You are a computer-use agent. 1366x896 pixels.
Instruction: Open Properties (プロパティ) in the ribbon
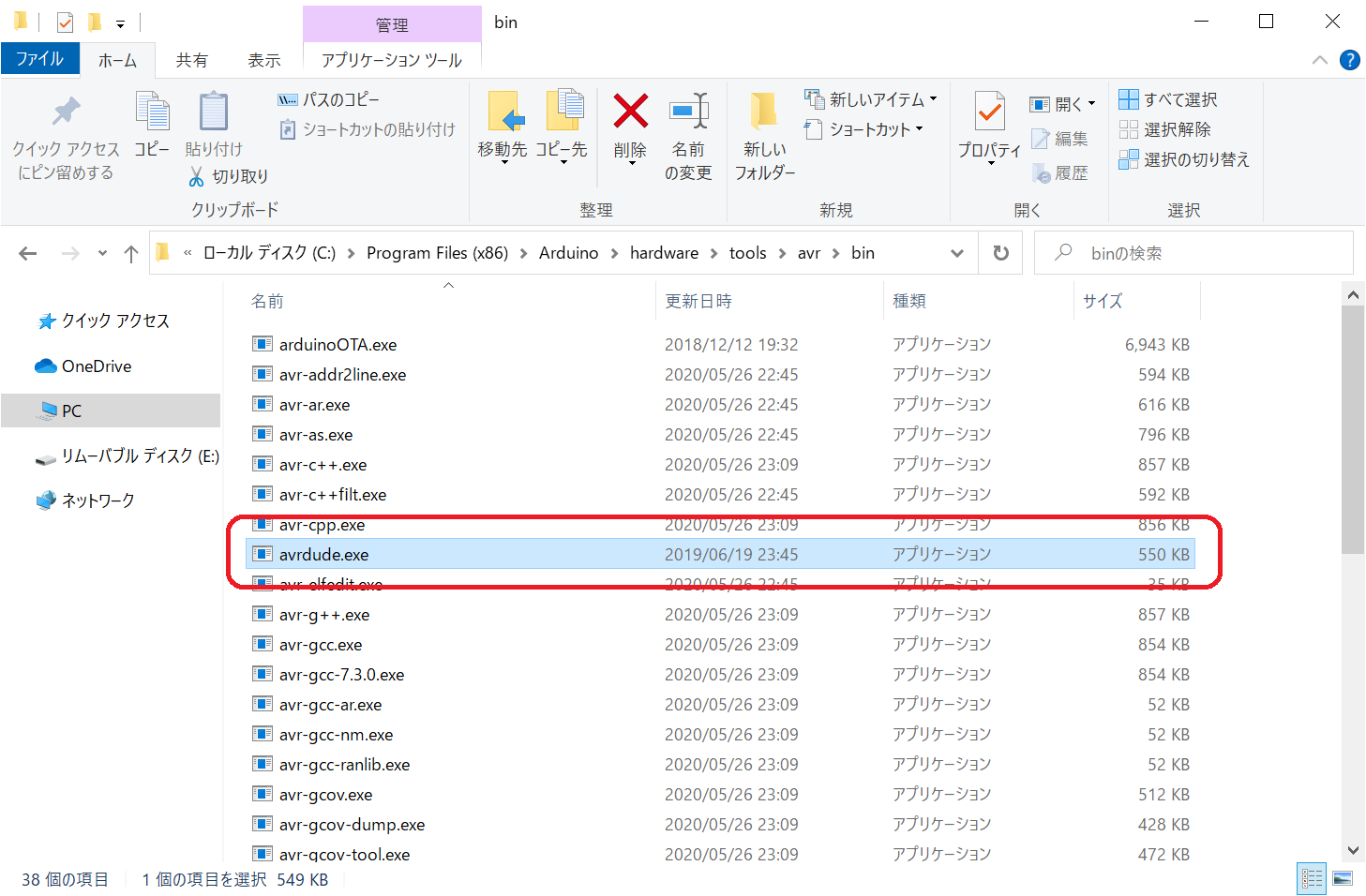(989, 112)
